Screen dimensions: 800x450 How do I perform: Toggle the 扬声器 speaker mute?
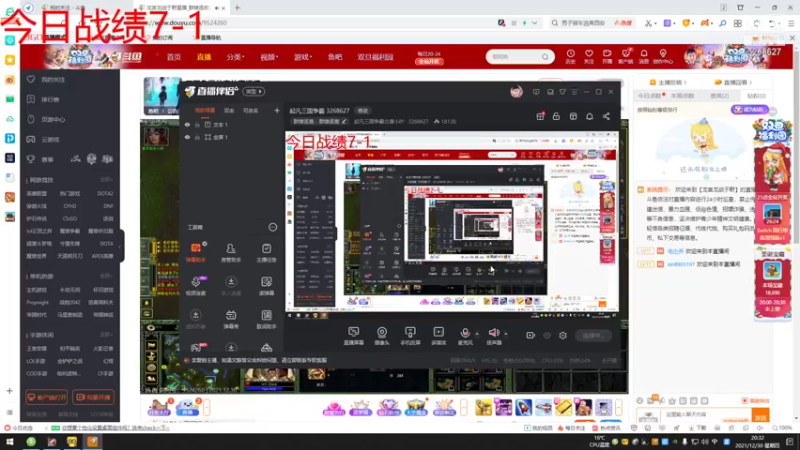(x=493, y=336)
